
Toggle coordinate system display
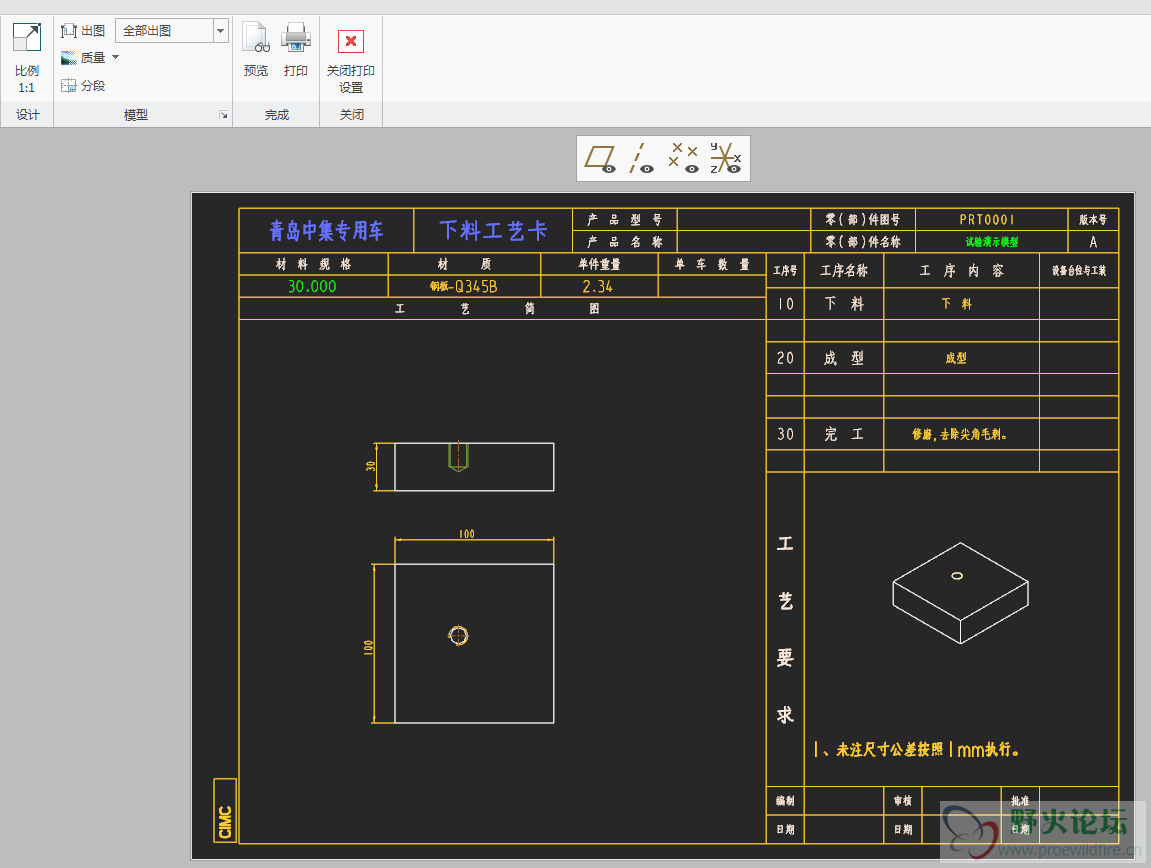pyautogui.click(x=725, y=159)
